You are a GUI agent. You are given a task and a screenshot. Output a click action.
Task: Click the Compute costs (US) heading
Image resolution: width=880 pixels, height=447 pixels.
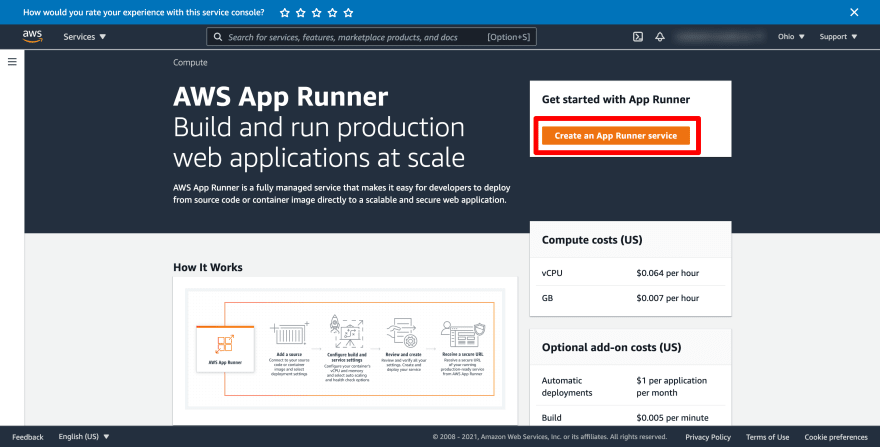point(592,240)
